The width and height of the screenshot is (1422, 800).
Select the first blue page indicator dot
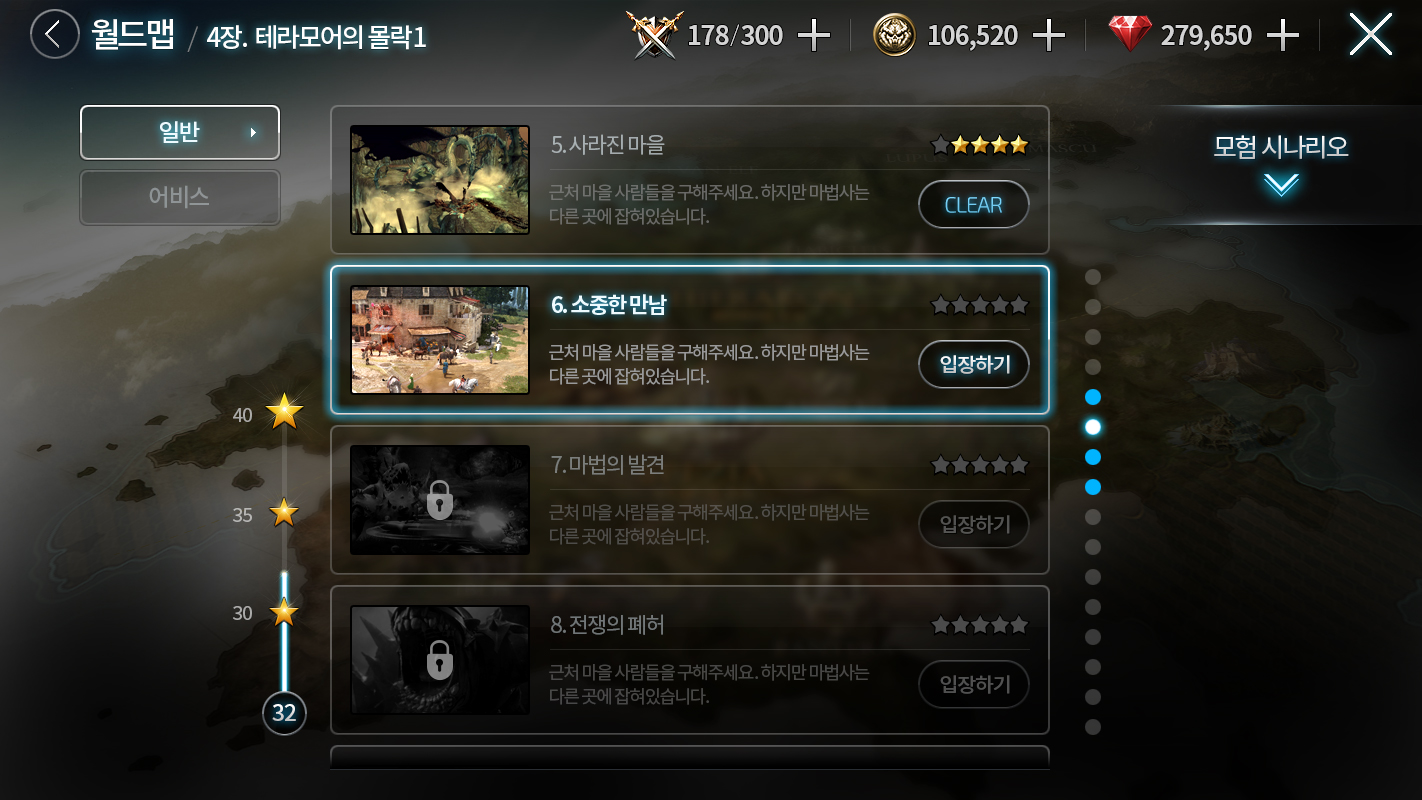[1093, 397]
